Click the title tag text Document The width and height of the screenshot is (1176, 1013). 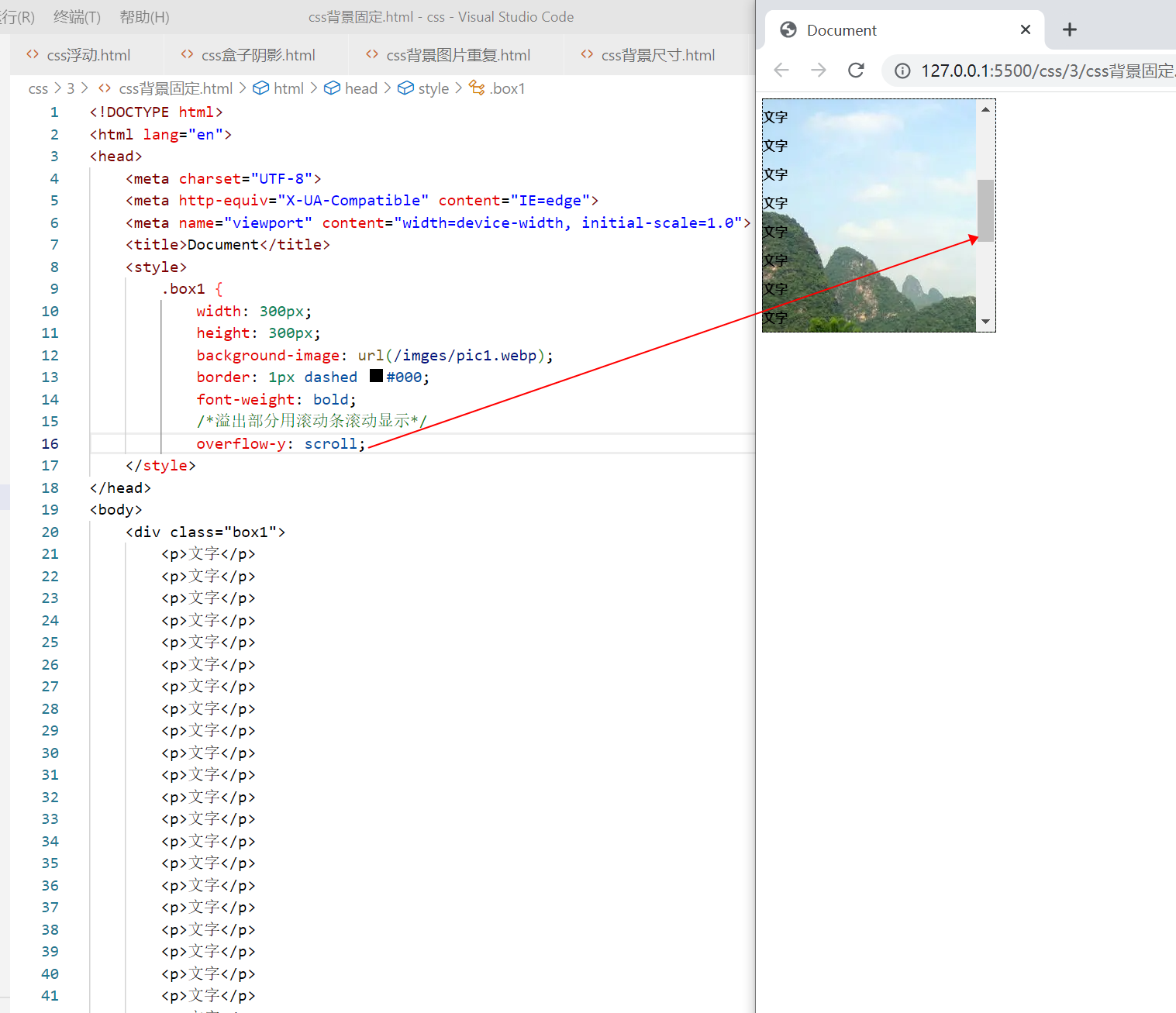(223, 245)
